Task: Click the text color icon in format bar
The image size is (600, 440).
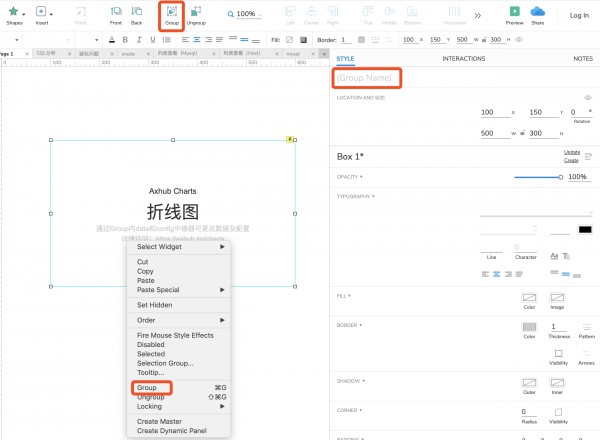Action: point(112,39)
